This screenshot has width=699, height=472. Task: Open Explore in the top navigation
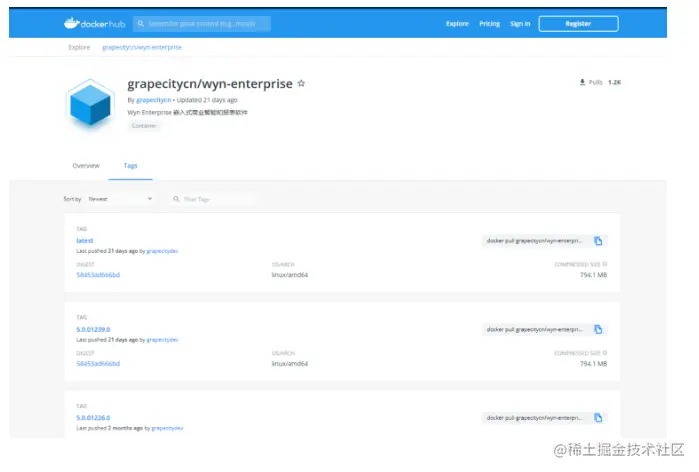(x=457, y=24)
